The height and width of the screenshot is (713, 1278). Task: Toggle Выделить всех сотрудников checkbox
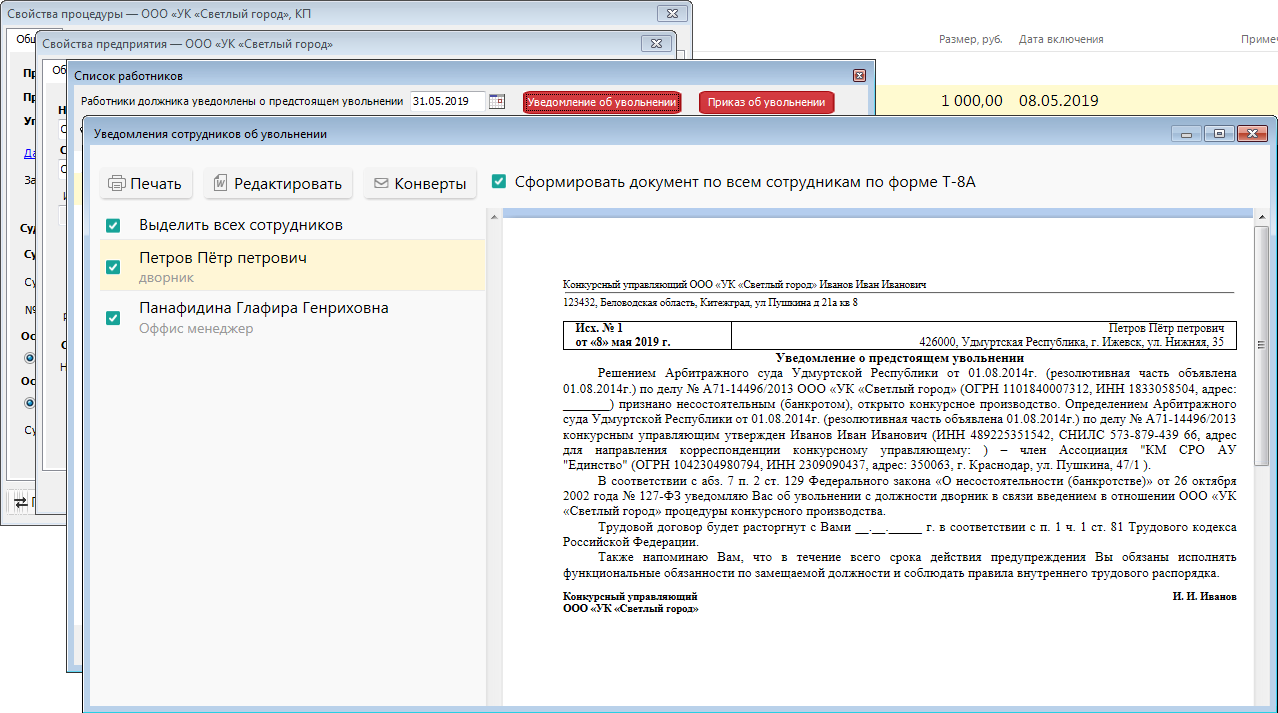click(113, 225)
